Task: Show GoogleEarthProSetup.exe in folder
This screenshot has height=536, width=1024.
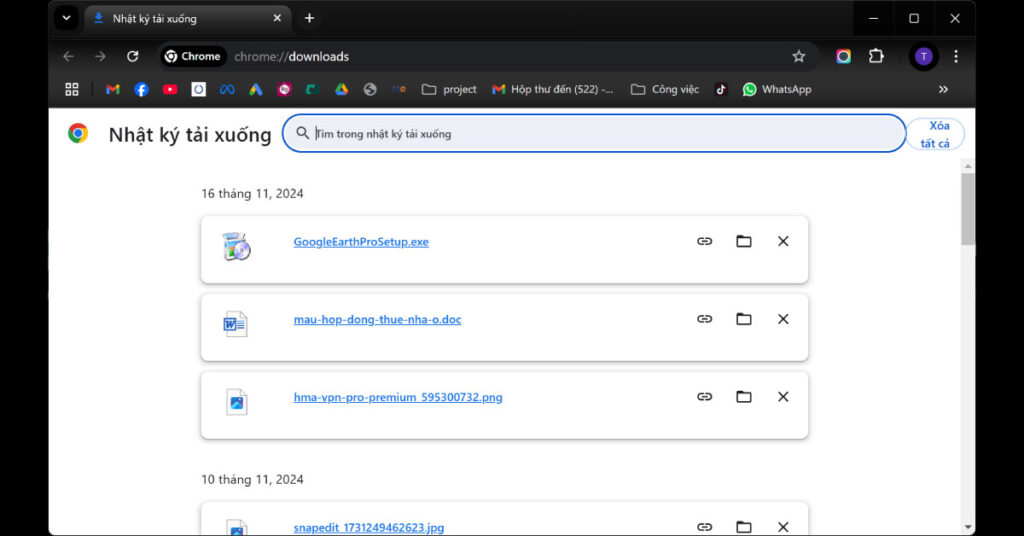Action: 744,241
